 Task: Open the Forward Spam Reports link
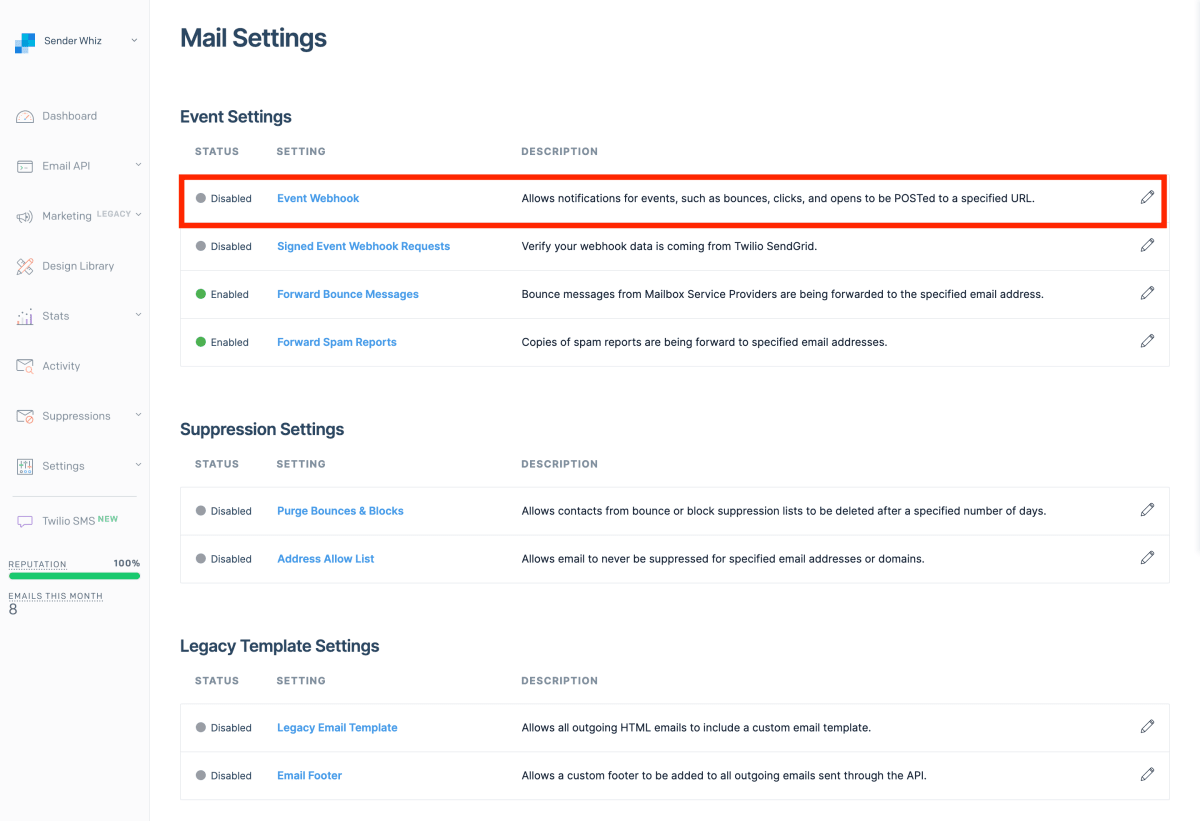point(336,342)
